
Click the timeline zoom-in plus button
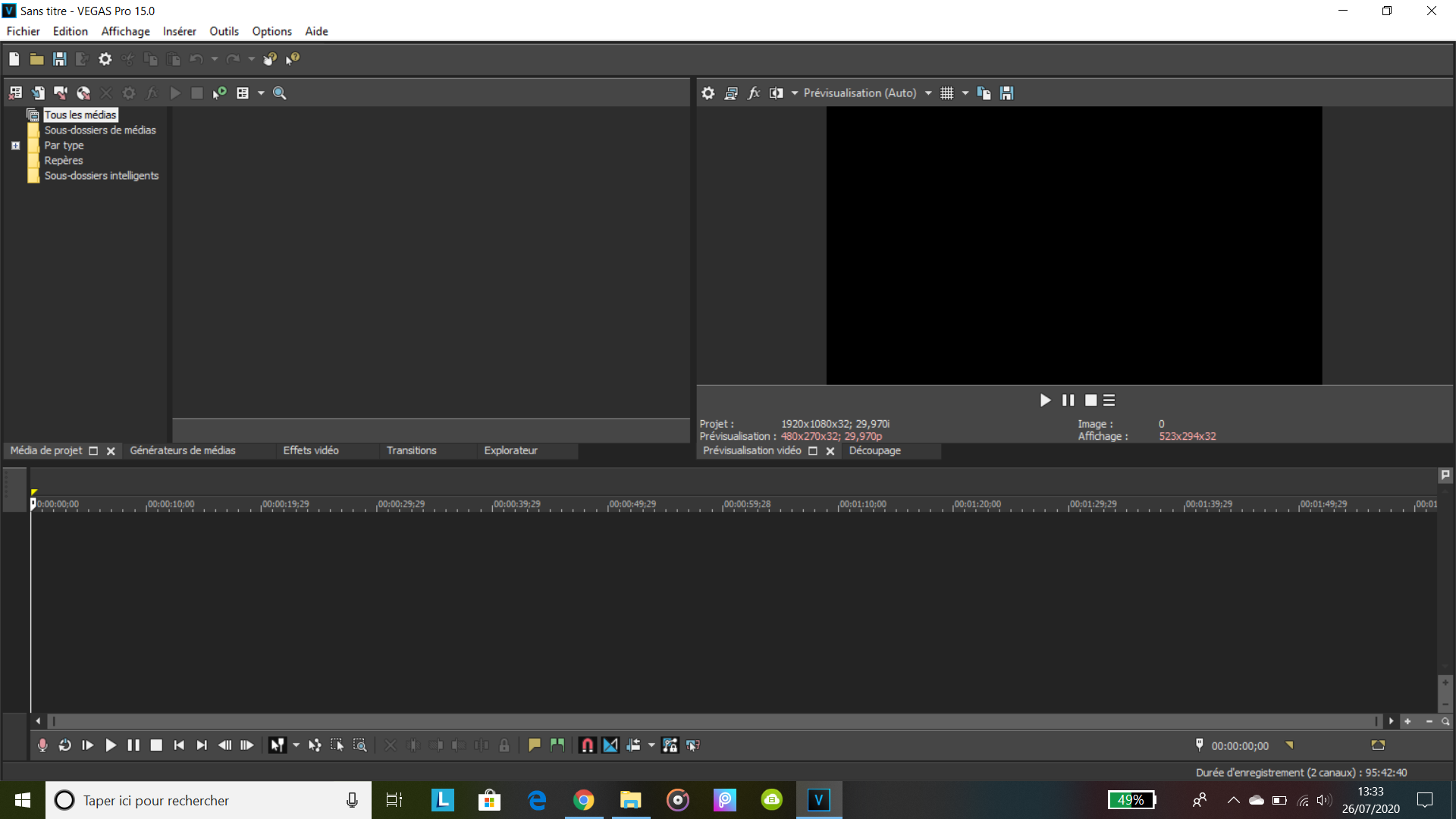click(1407, 722)
